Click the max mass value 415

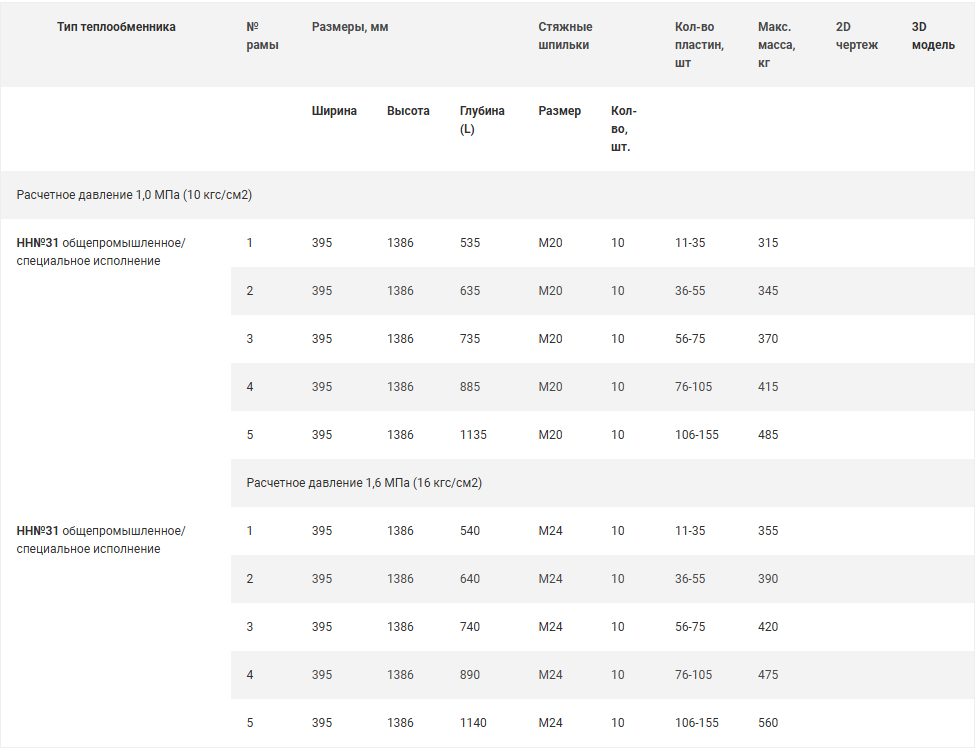click(768, 387)
